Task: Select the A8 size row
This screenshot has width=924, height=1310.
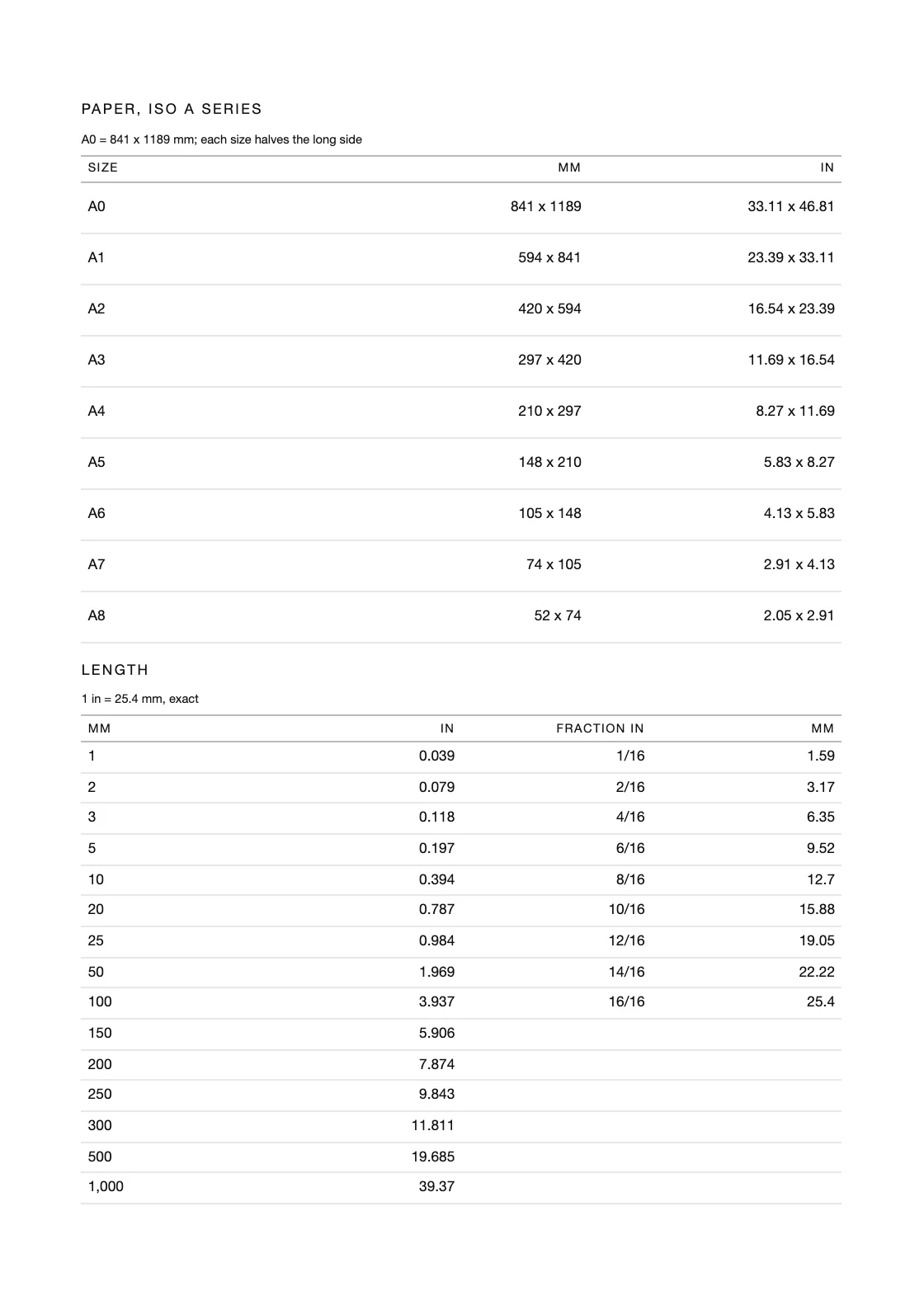Action: point(461,616)
